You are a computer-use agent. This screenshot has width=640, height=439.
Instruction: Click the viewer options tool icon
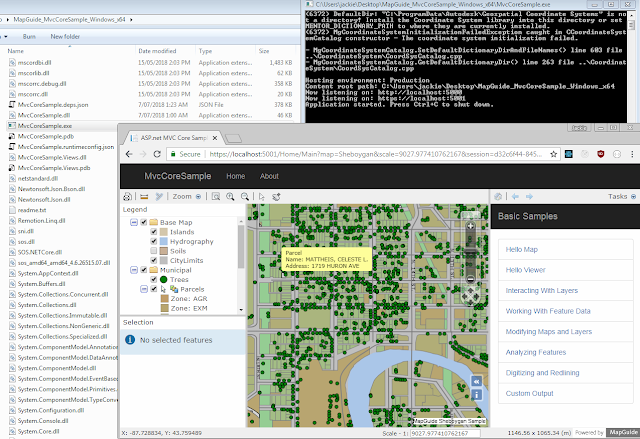159,197
